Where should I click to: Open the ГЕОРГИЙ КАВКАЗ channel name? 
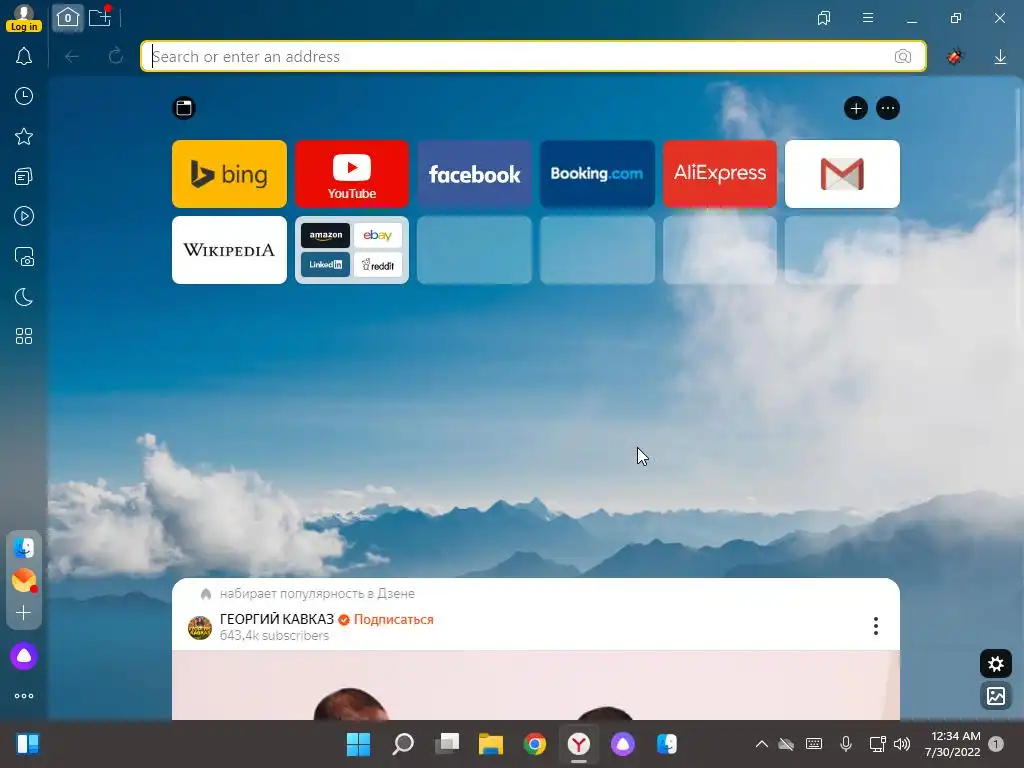(277, 619)
